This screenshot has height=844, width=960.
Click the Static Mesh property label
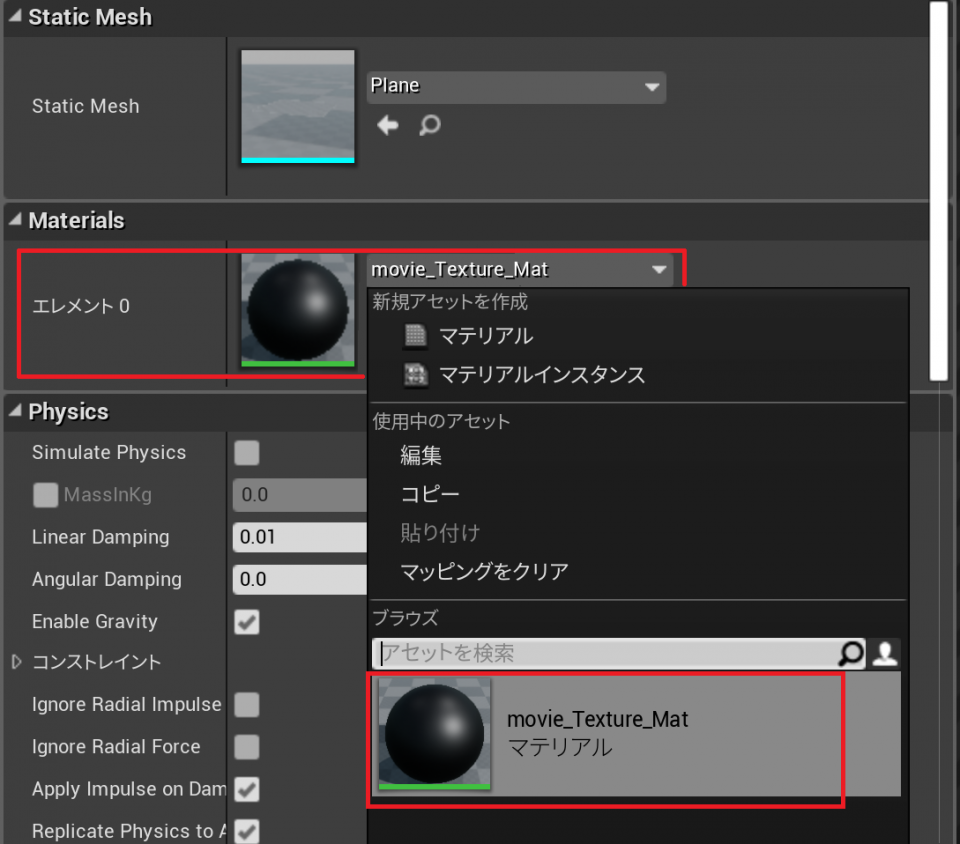point(86,106)
